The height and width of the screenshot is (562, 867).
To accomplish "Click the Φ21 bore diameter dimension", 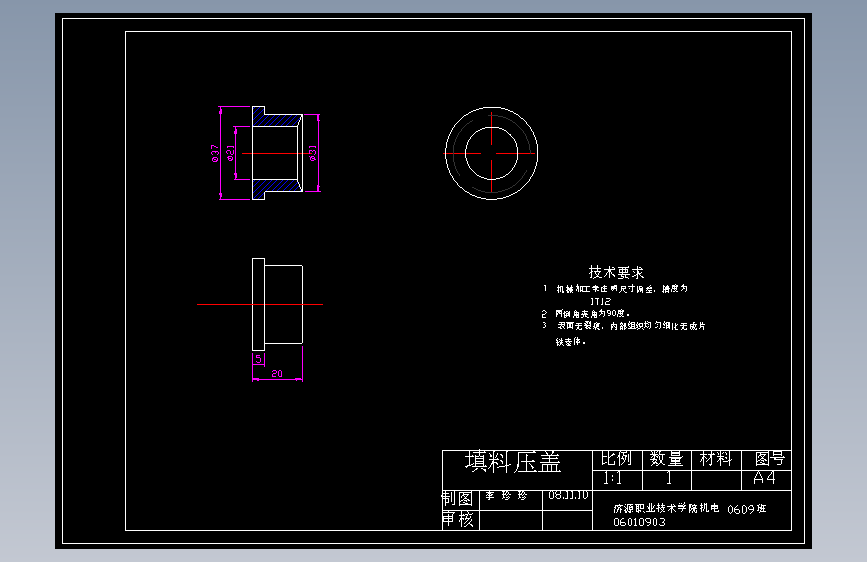I will tap(231, 153).
